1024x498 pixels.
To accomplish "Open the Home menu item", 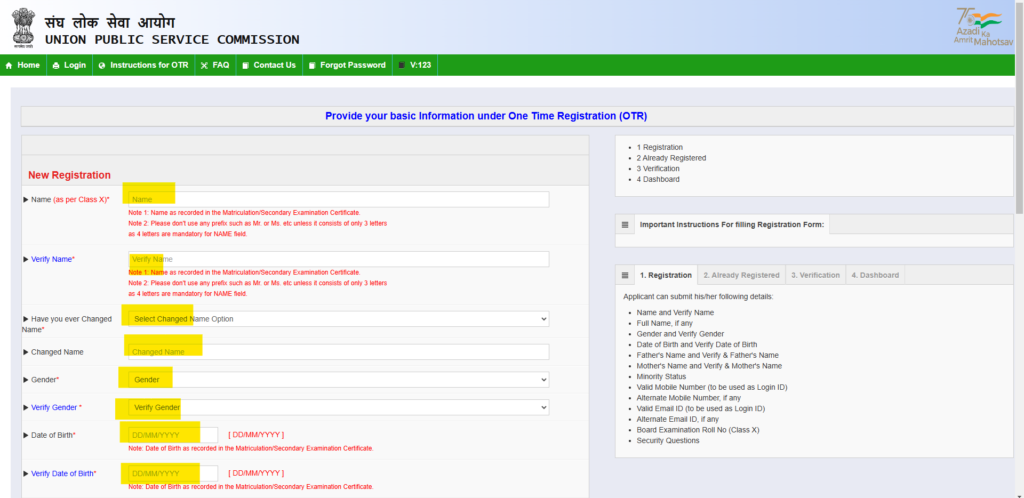I will pos(24,65).
